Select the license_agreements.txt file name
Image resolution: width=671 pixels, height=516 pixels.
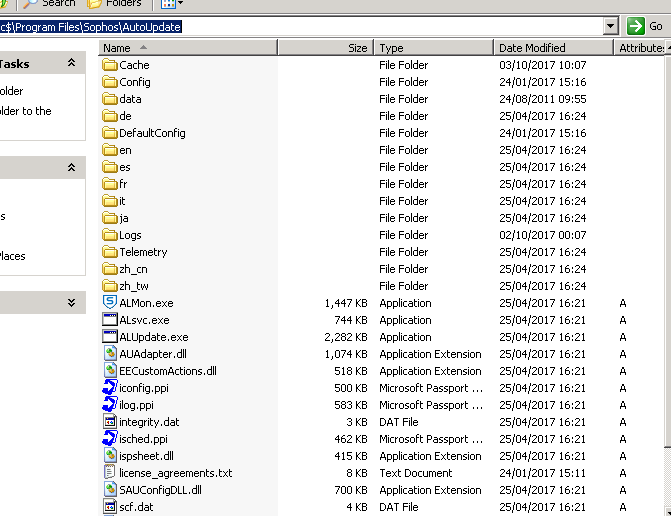coord(175,473)
